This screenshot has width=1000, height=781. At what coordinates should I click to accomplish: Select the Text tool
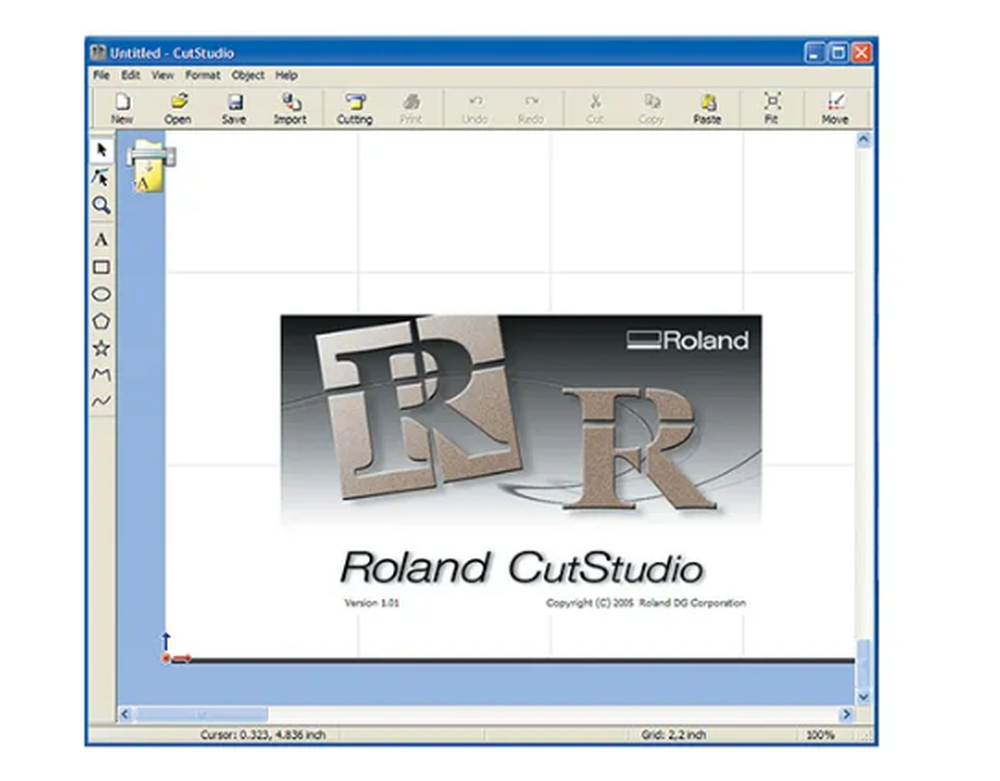(102, 240)
